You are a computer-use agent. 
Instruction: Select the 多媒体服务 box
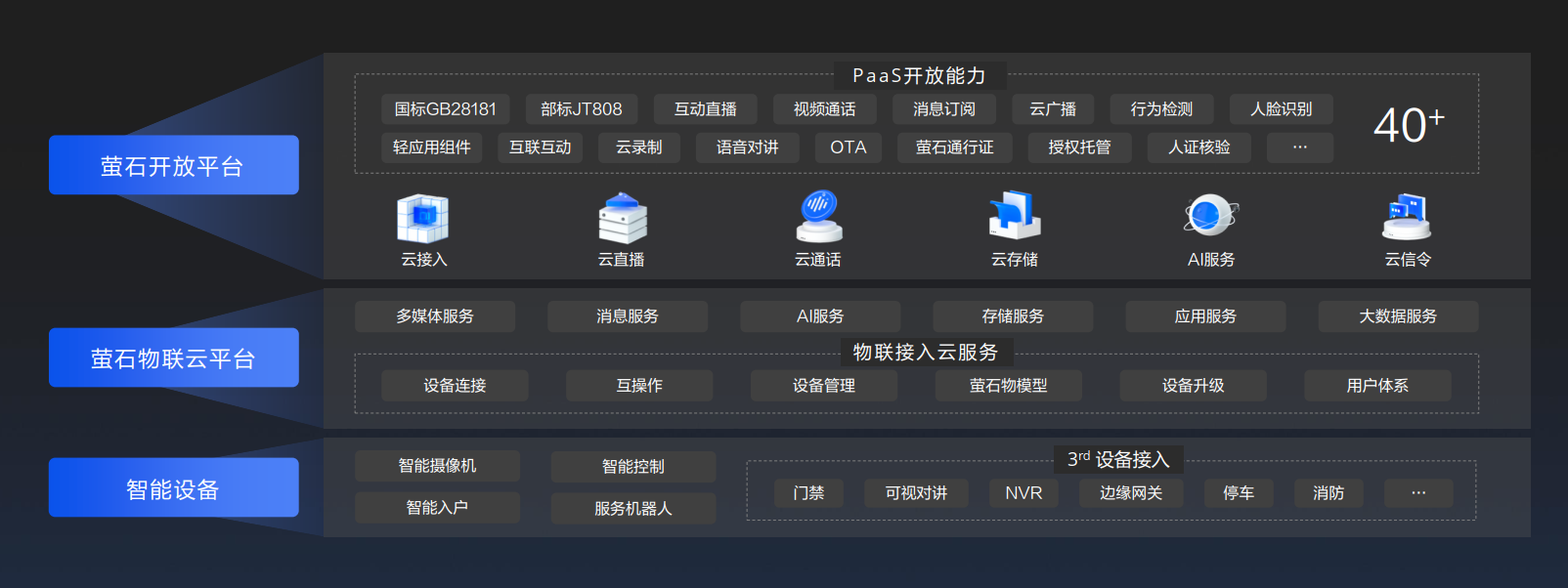(435, 316)
